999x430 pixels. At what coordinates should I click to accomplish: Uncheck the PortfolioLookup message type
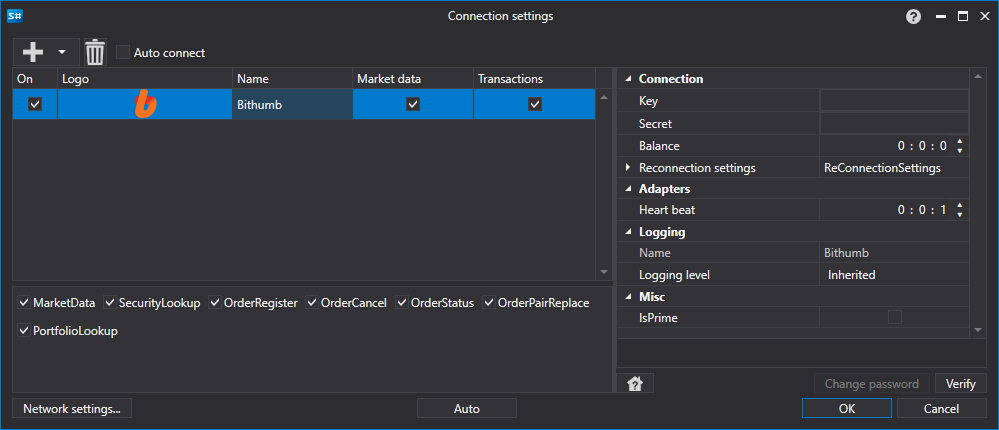[x=24, y=331]
